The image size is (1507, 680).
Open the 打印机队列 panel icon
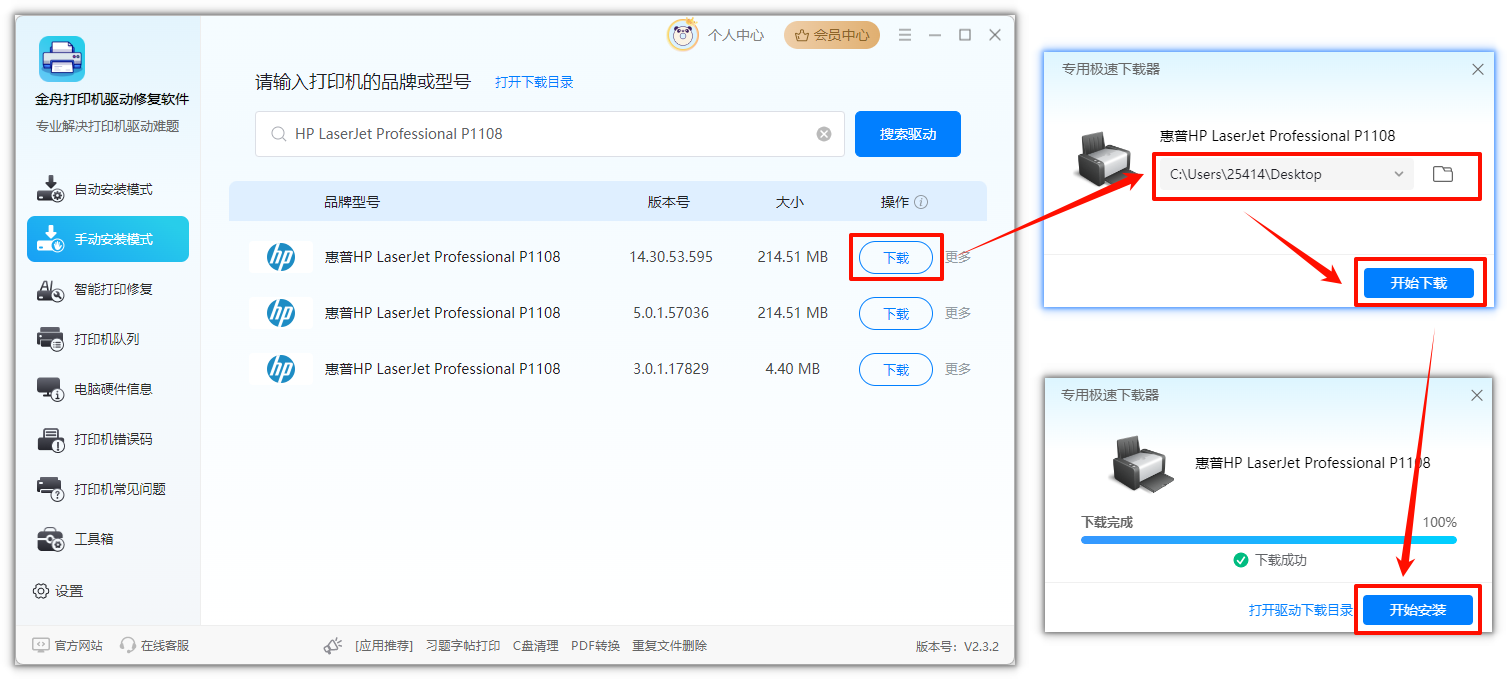(50, 339)
